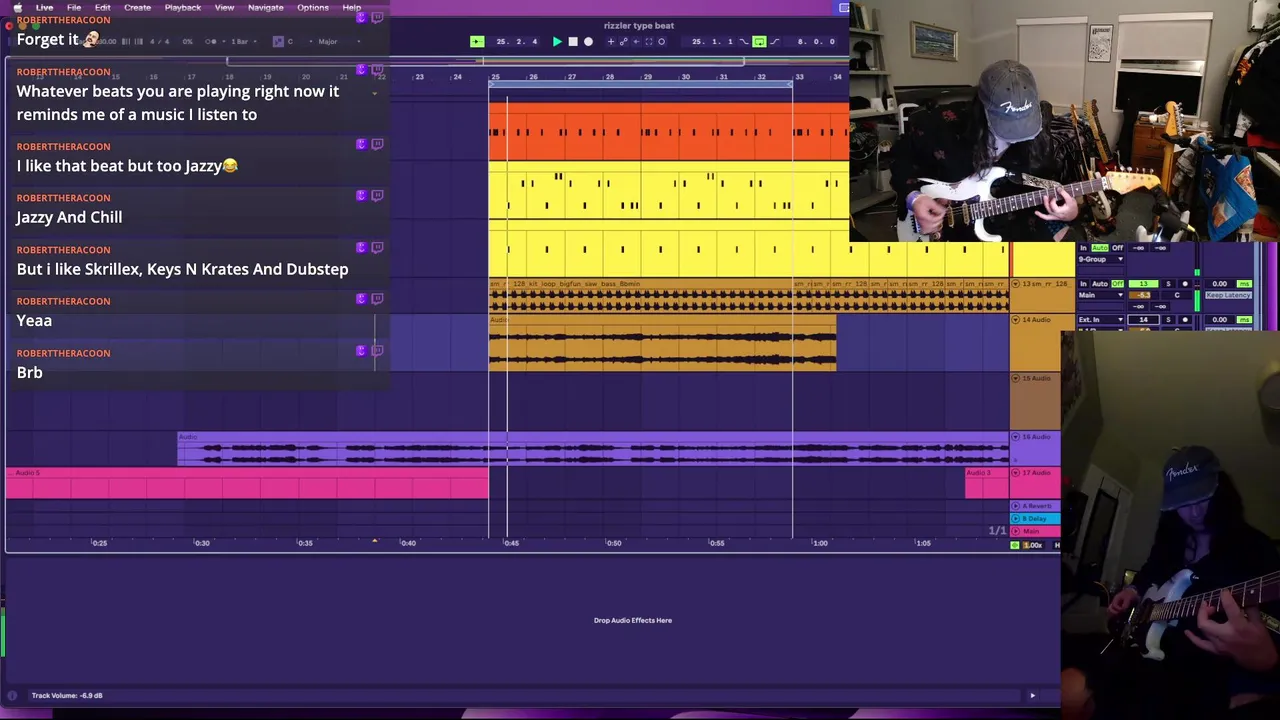Arm the Arrangement Record circle button
The image size is (1280, 720).
click(588, 41)
